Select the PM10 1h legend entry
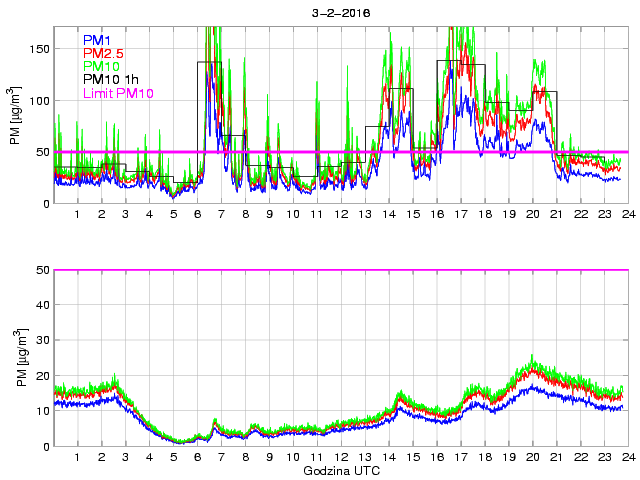 (109, 79)
